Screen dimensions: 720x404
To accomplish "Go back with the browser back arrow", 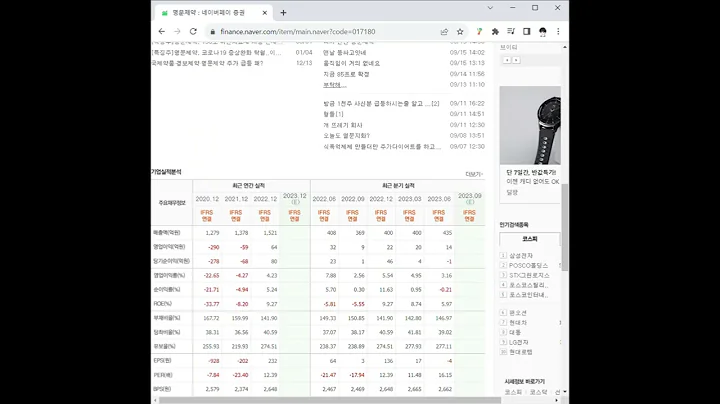I will click(162, 32).
